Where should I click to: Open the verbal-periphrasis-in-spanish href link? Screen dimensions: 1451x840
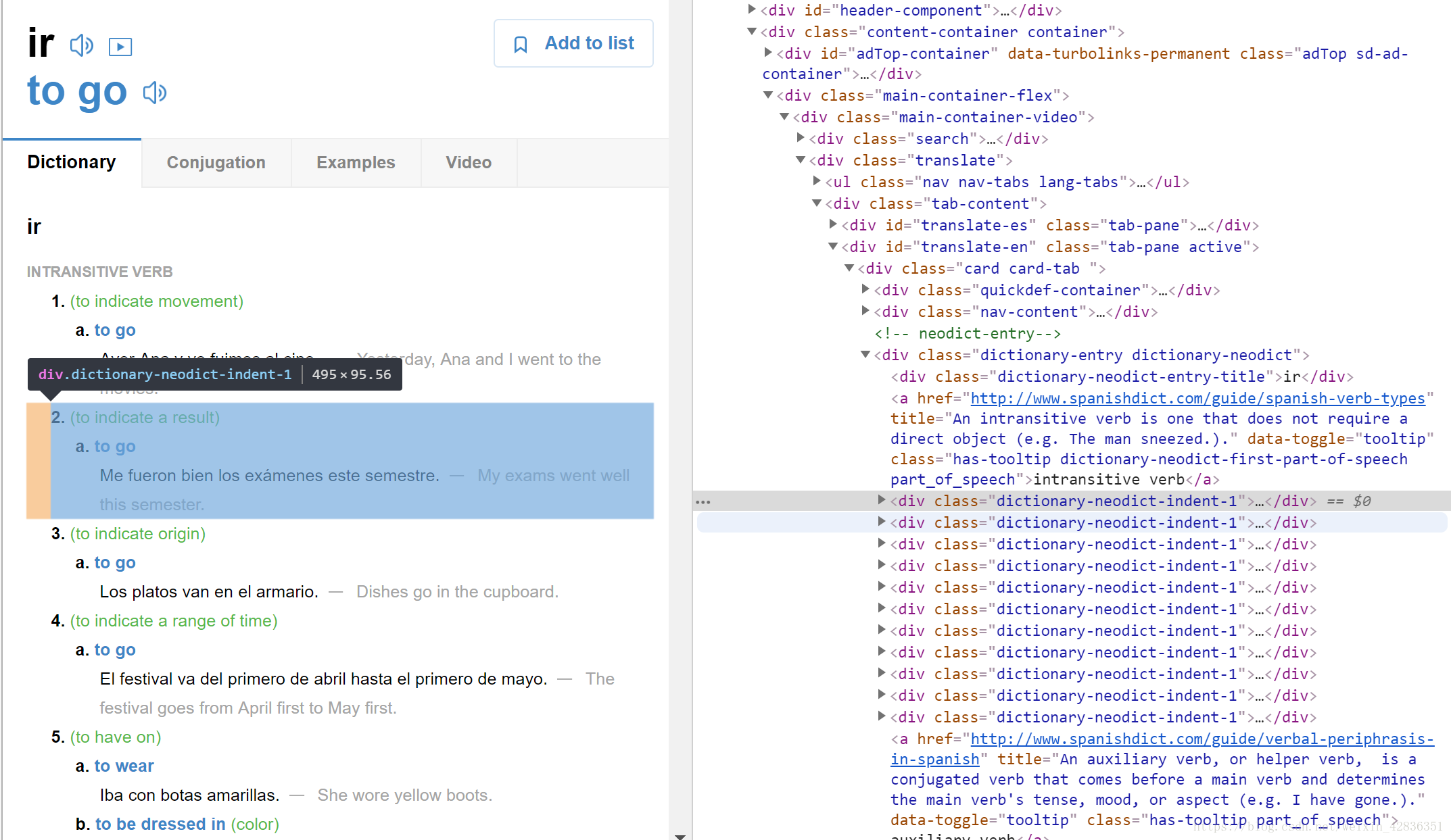[x=1202, y=739]
